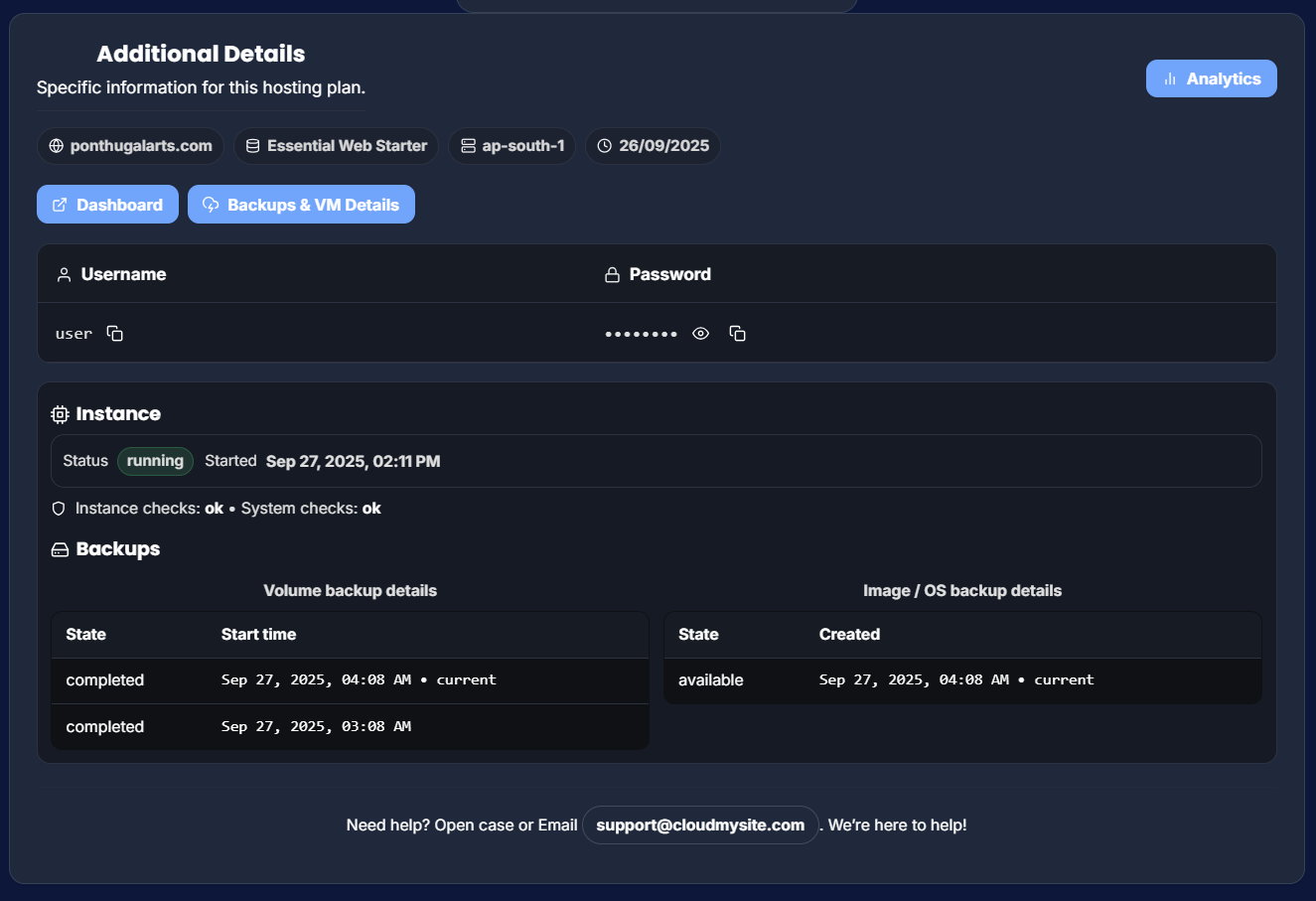The image size is (1316, 901).
Task: Click the shield icon near Instance checks
Action: pyautogui.click(x=59, y=508)
